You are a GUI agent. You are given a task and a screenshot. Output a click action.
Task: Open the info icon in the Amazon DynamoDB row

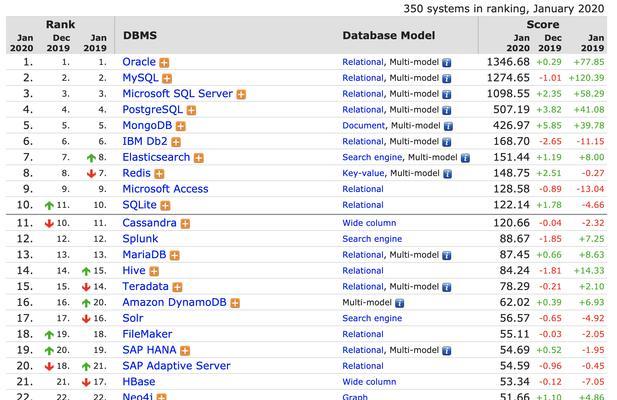coord(399,303)
